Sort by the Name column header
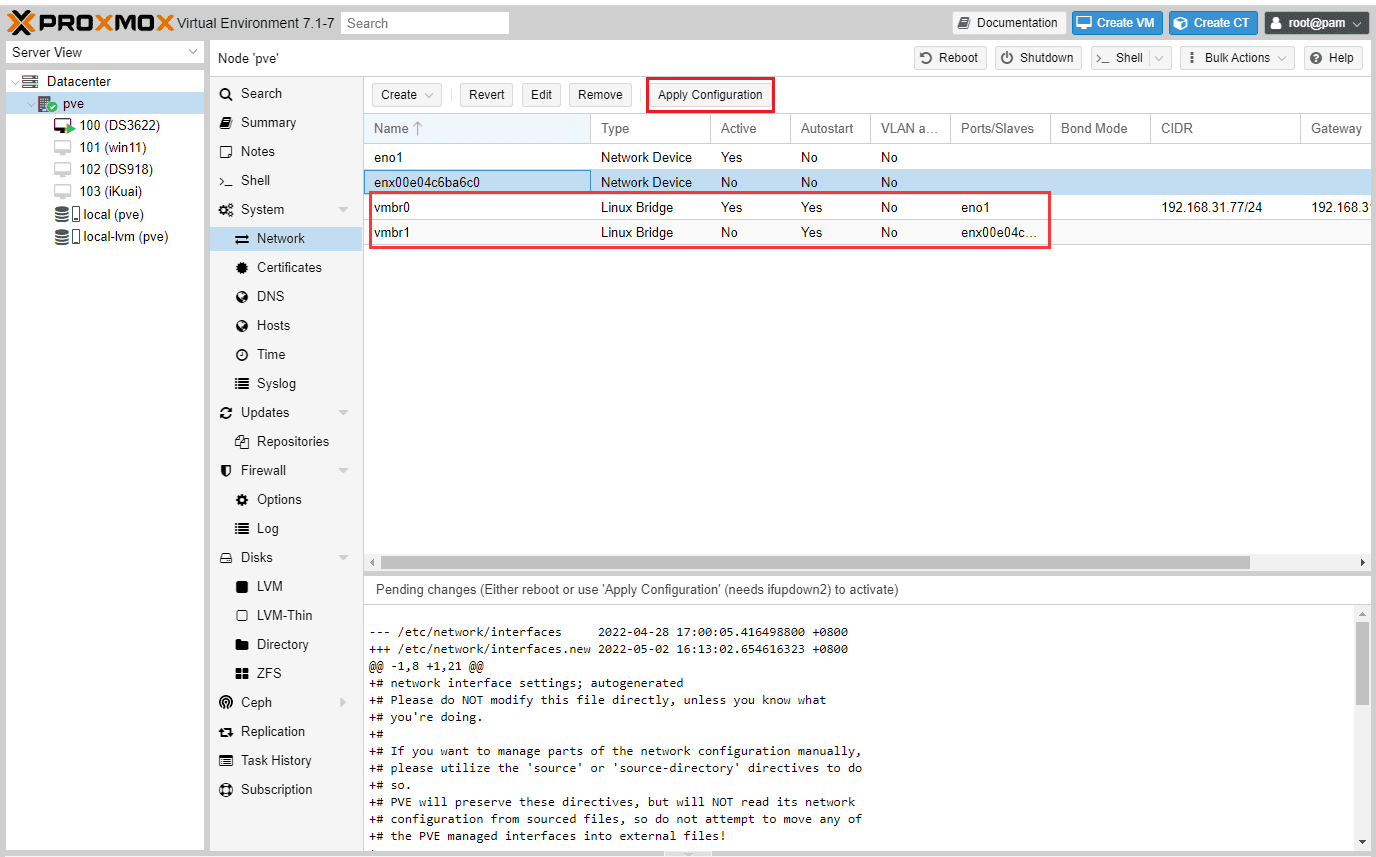 pos(477,128)
